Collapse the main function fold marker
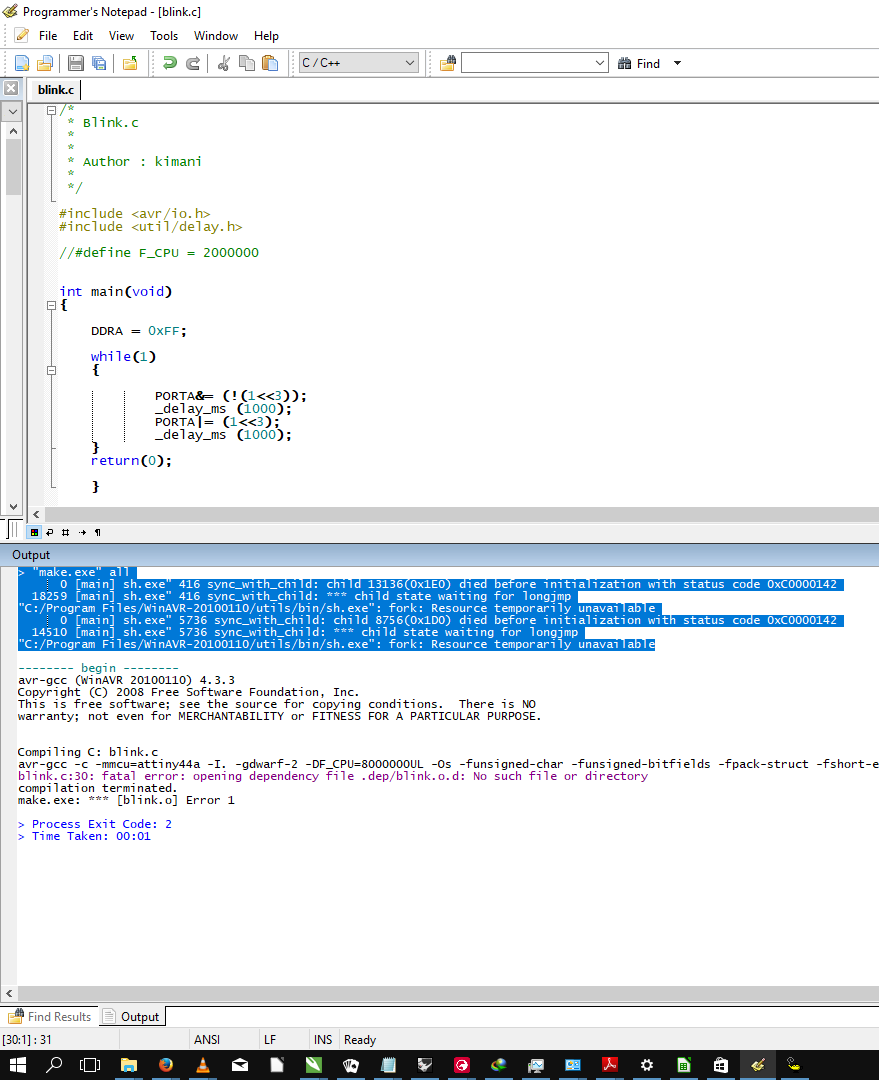Image resolution: width=879 pixels, height=1080 pixels. [52, 305]
